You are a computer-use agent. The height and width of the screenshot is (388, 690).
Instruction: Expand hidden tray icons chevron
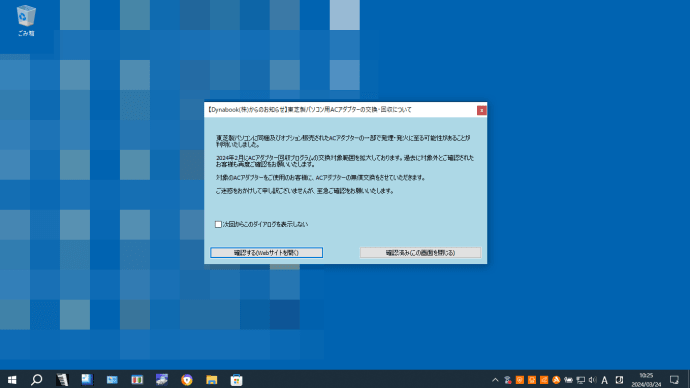495,380
